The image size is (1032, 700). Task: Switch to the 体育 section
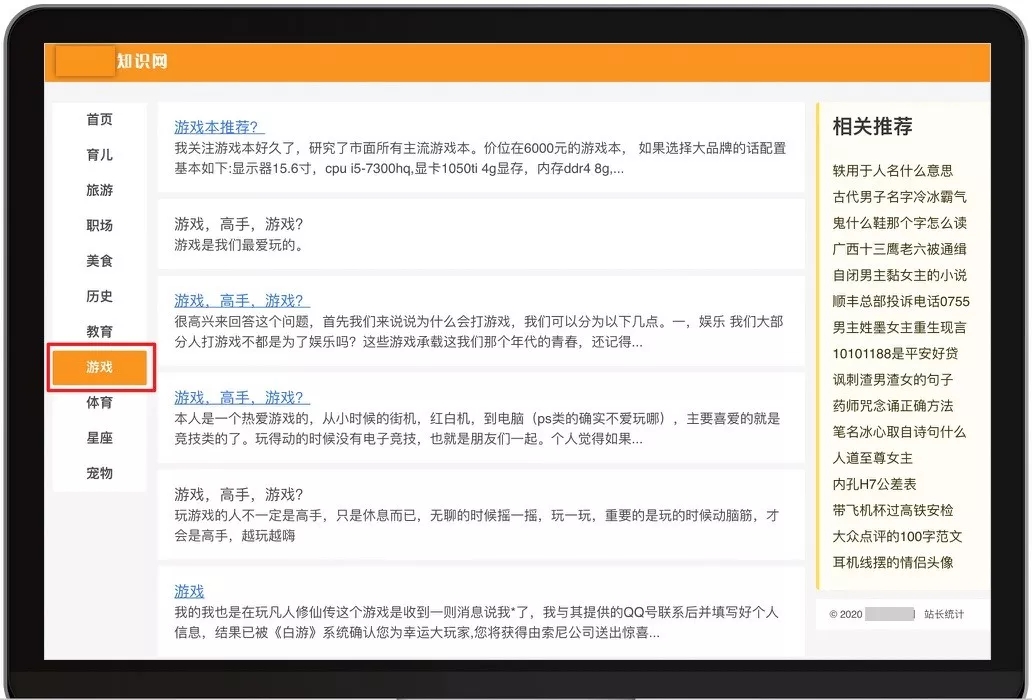click(x=99, y=402)
